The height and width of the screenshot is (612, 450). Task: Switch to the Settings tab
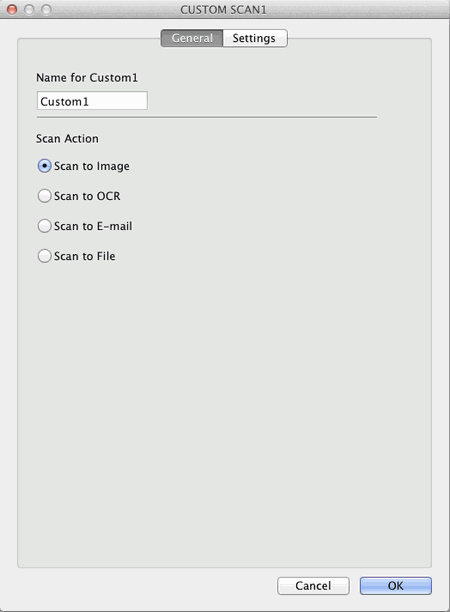click(x=254, y=38)
